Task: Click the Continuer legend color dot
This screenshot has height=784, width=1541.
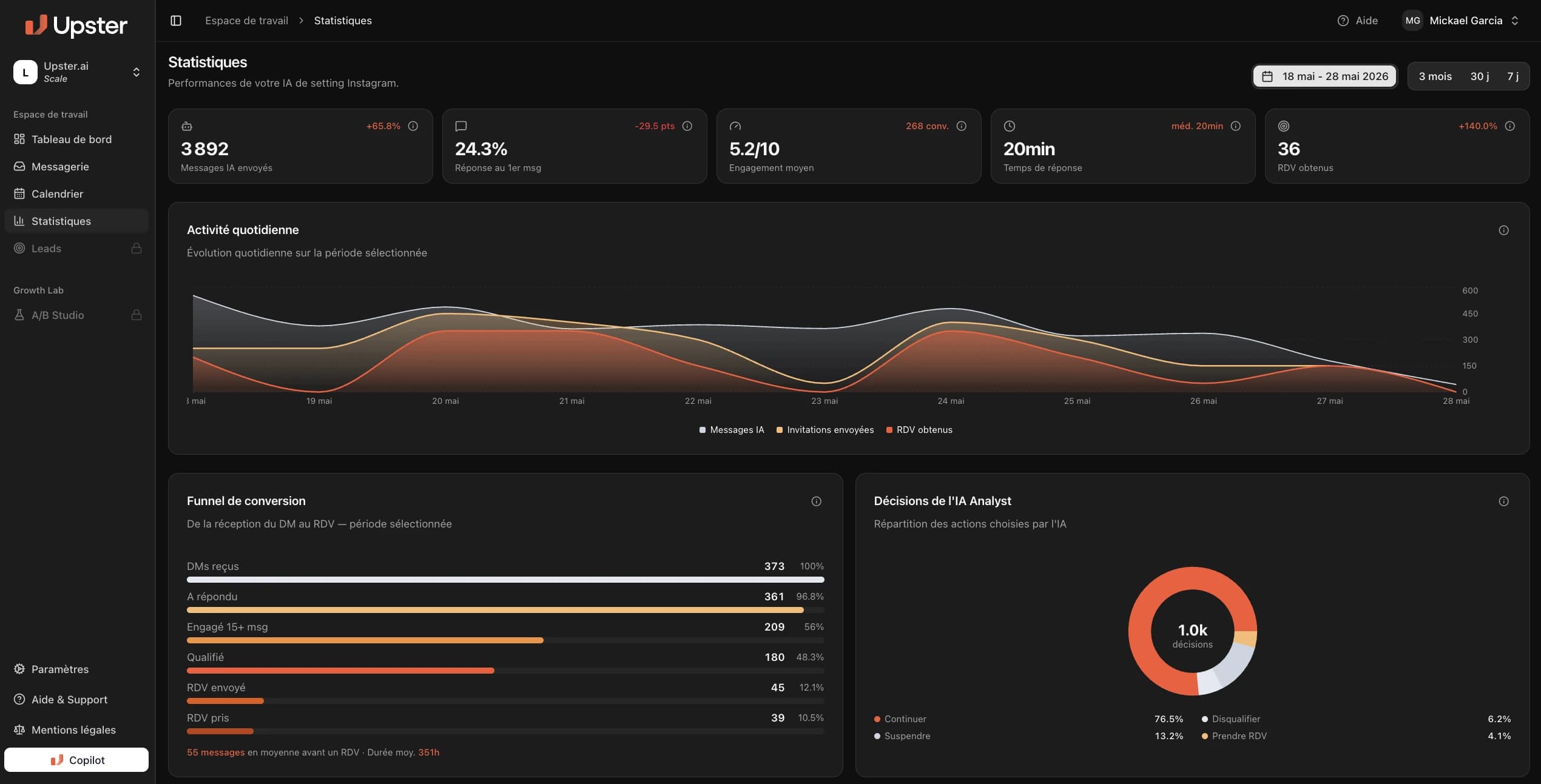Action: 877,719
